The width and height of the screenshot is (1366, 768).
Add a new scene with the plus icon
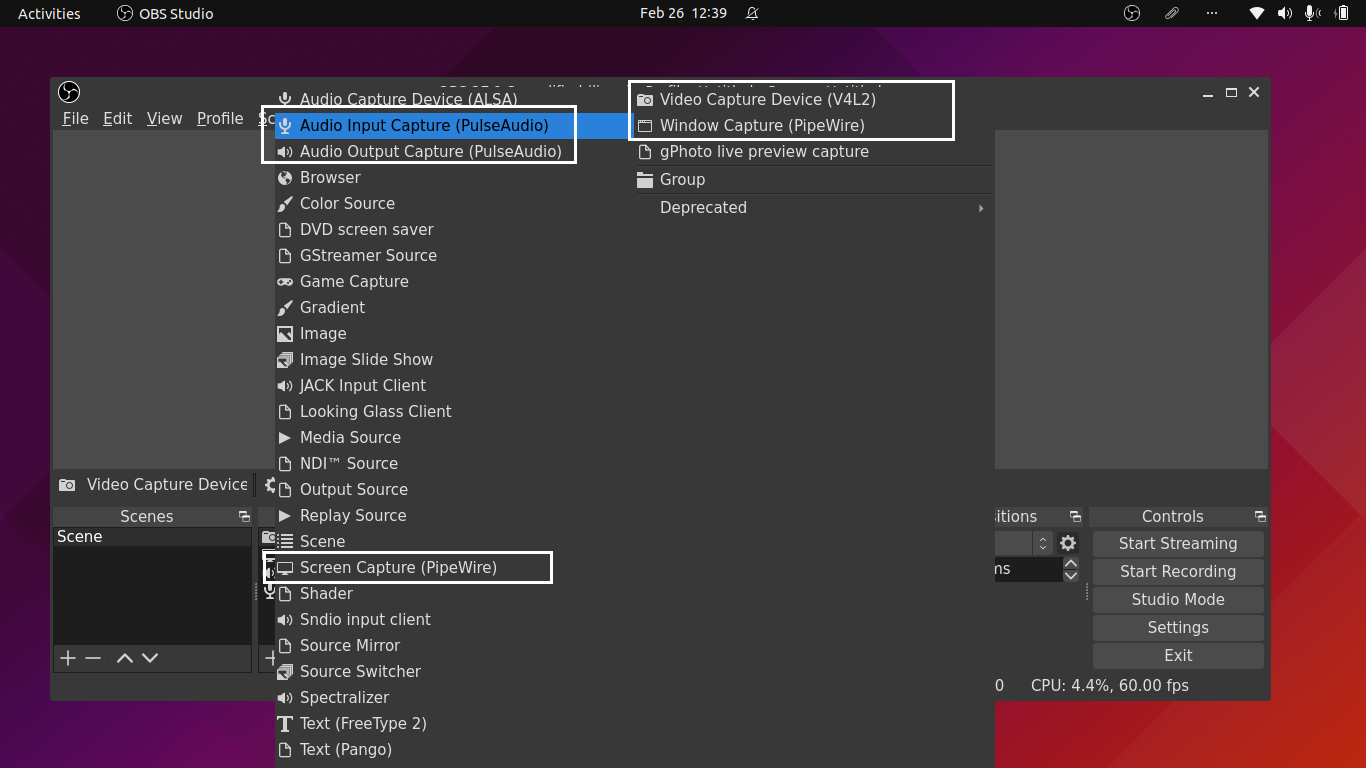[x=68, y=658]
